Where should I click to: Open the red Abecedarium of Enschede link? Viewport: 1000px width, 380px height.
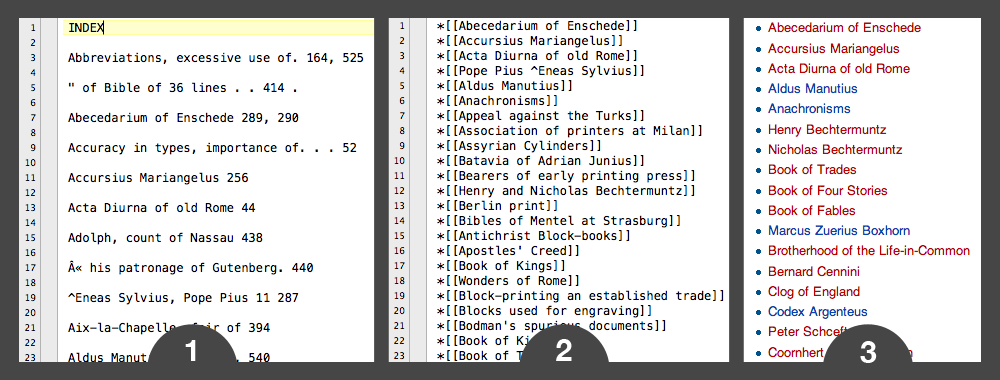tap(844, 28)
